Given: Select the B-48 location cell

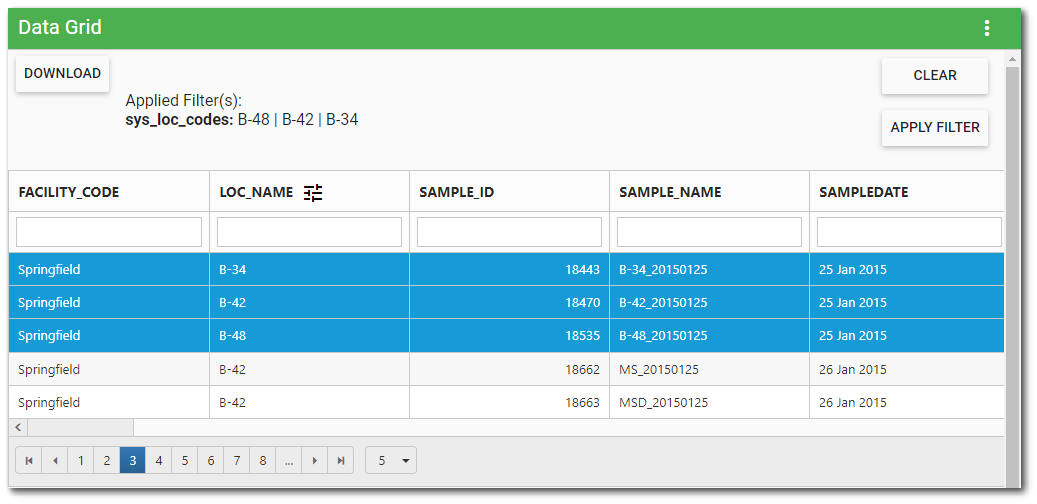Looking at the screenshot, I should point(310,336).
